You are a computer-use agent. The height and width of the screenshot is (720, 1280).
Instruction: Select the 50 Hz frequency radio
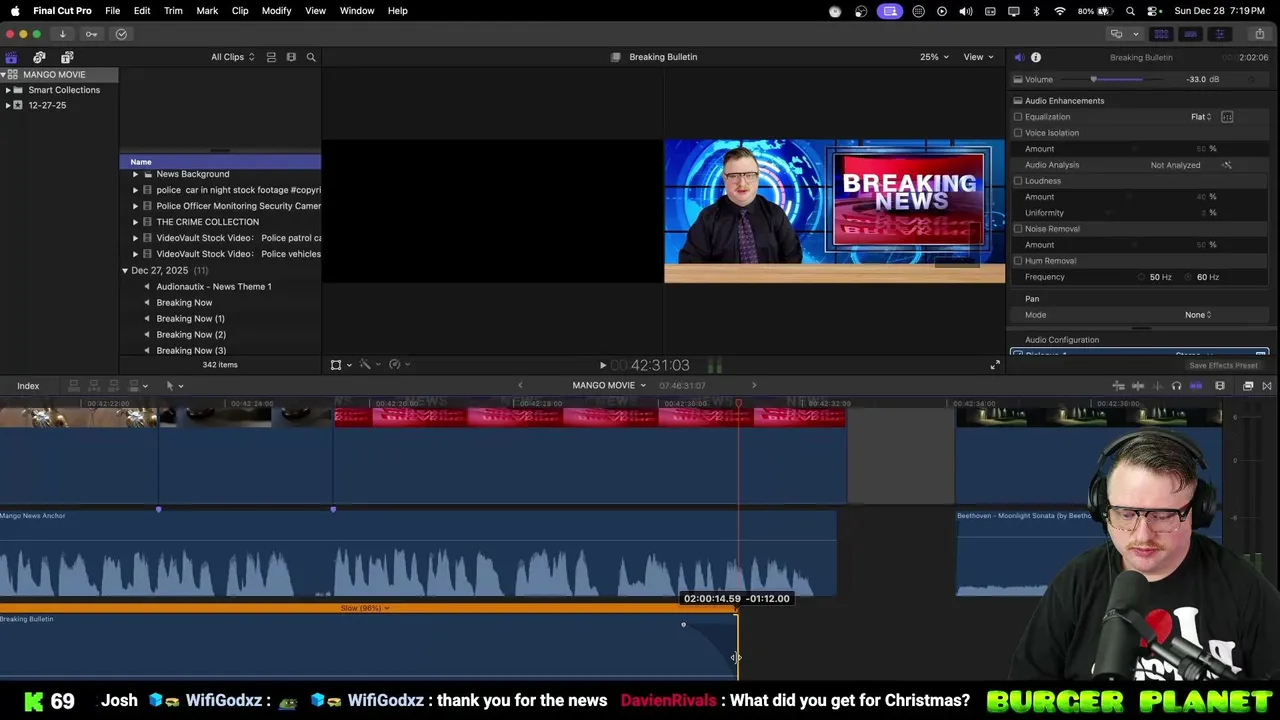pyautogui.click(x=1141, y=277)
